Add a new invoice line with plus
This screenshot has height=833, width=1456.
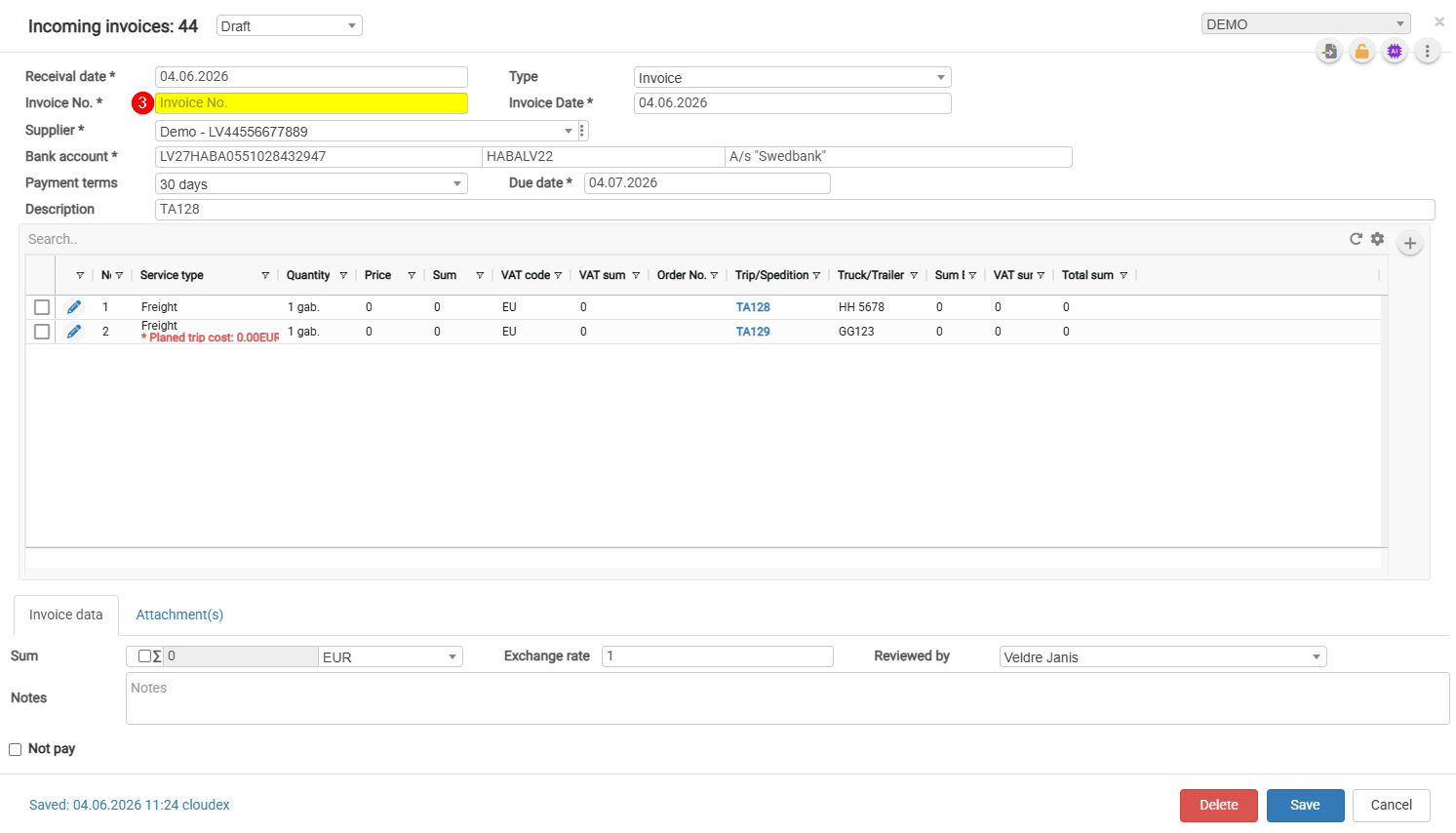coord(1410,243)
